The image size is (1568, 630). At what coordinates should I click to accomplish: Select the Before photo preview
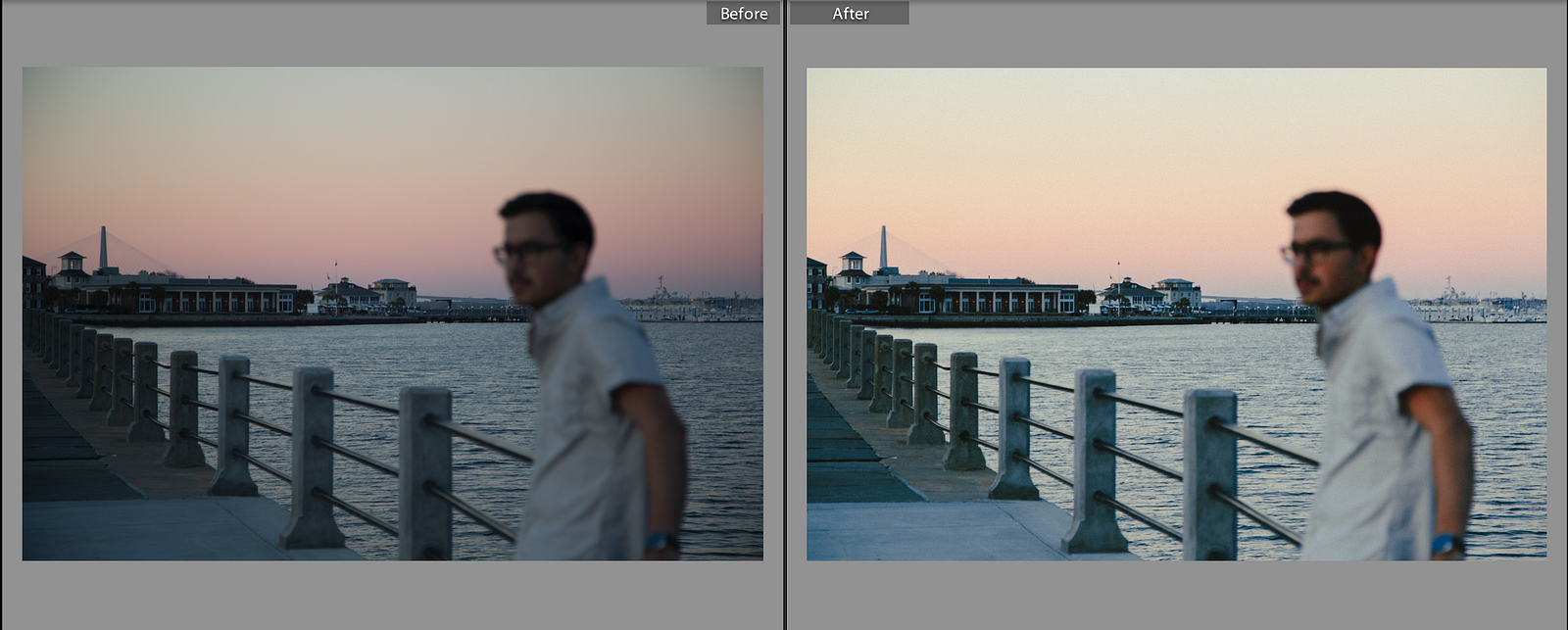[392, 314]
